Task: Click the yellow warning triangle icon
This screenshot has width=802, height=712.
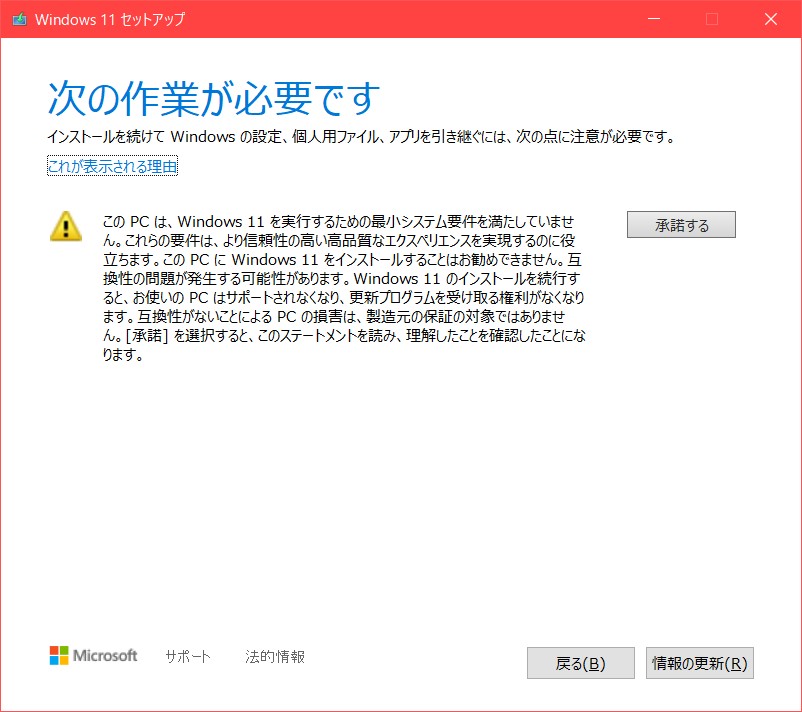Action: pos(65,226)
